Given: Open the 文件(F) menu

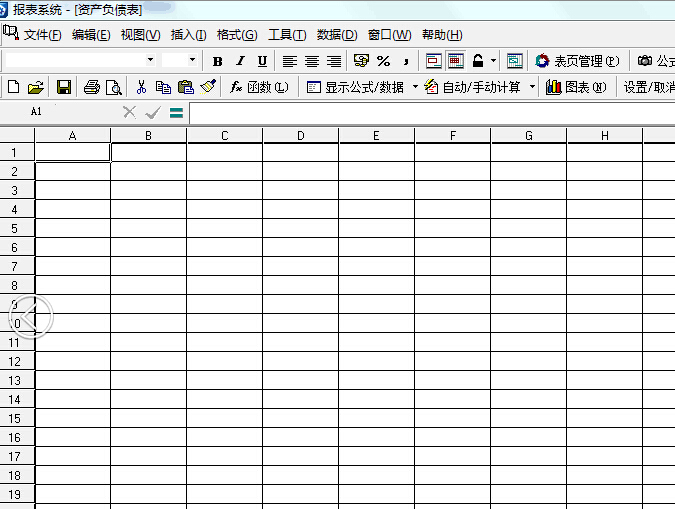Looking at the screenshot, I should click(x=43, y=34).
